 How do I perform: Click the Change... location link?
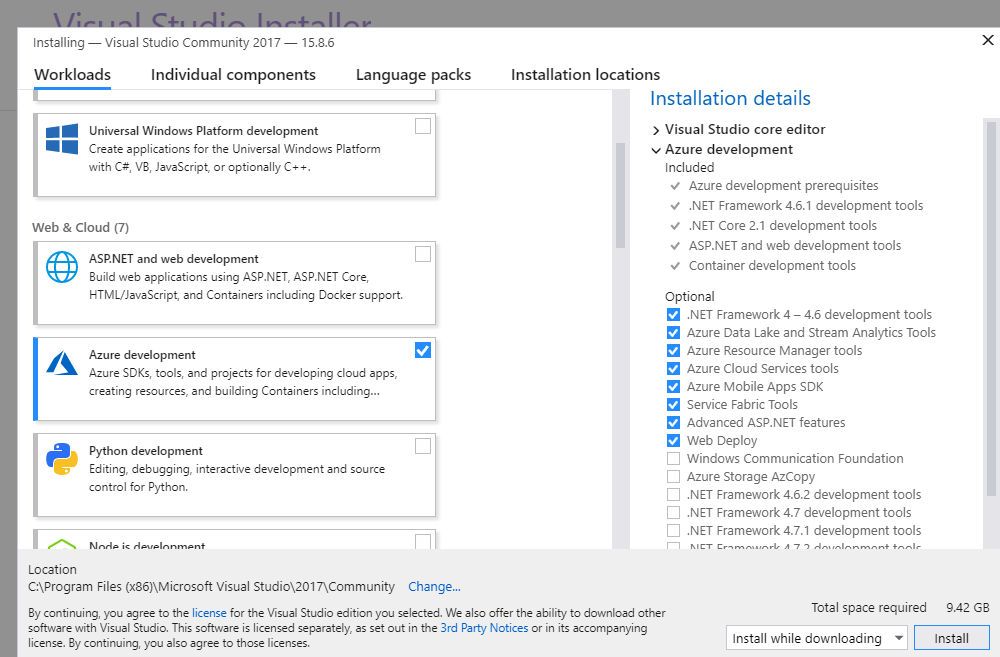click(x=434, y=587)
